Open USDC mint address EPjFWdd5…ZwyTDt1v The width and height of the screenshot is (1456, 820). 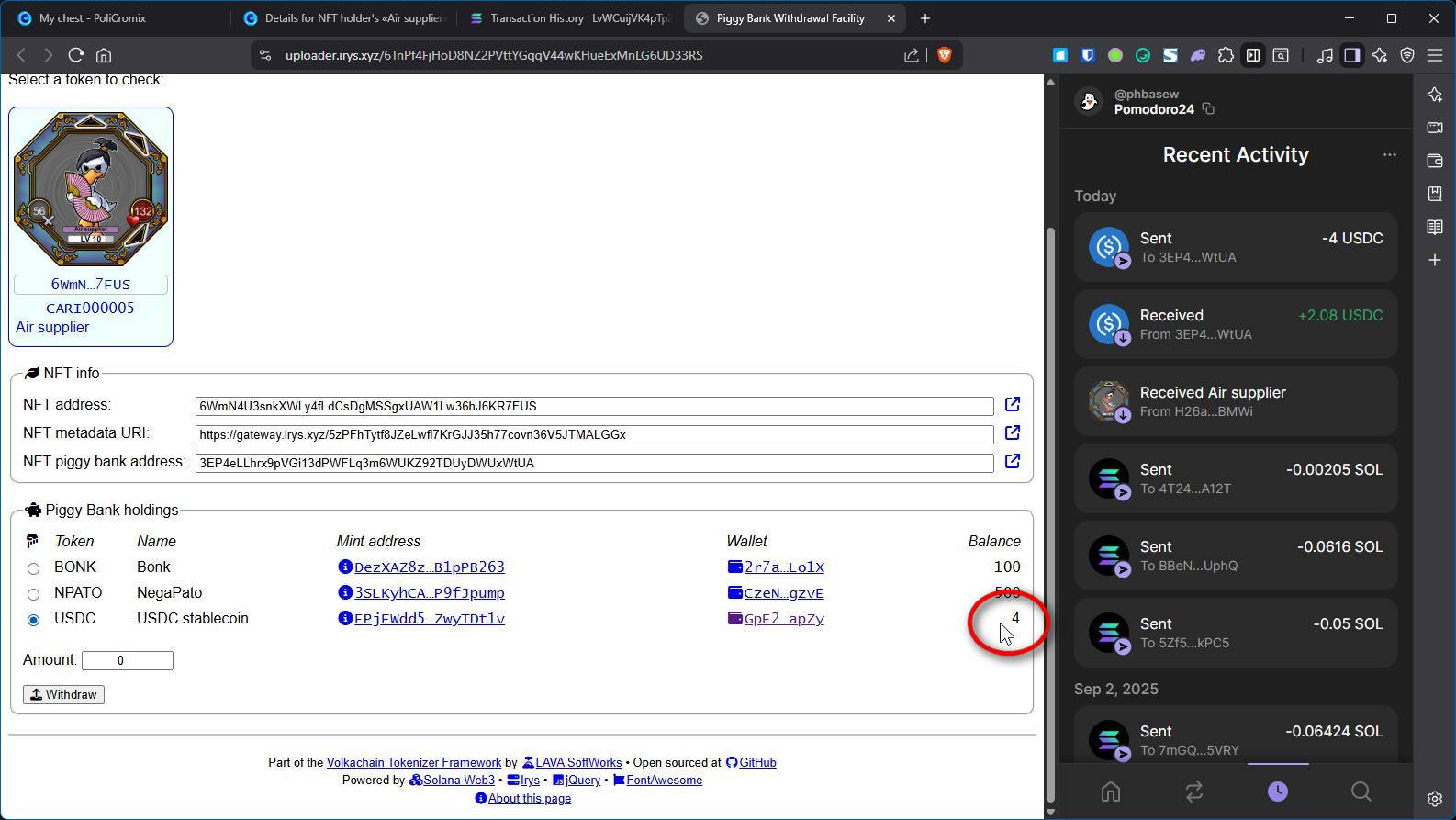(430, 619)
